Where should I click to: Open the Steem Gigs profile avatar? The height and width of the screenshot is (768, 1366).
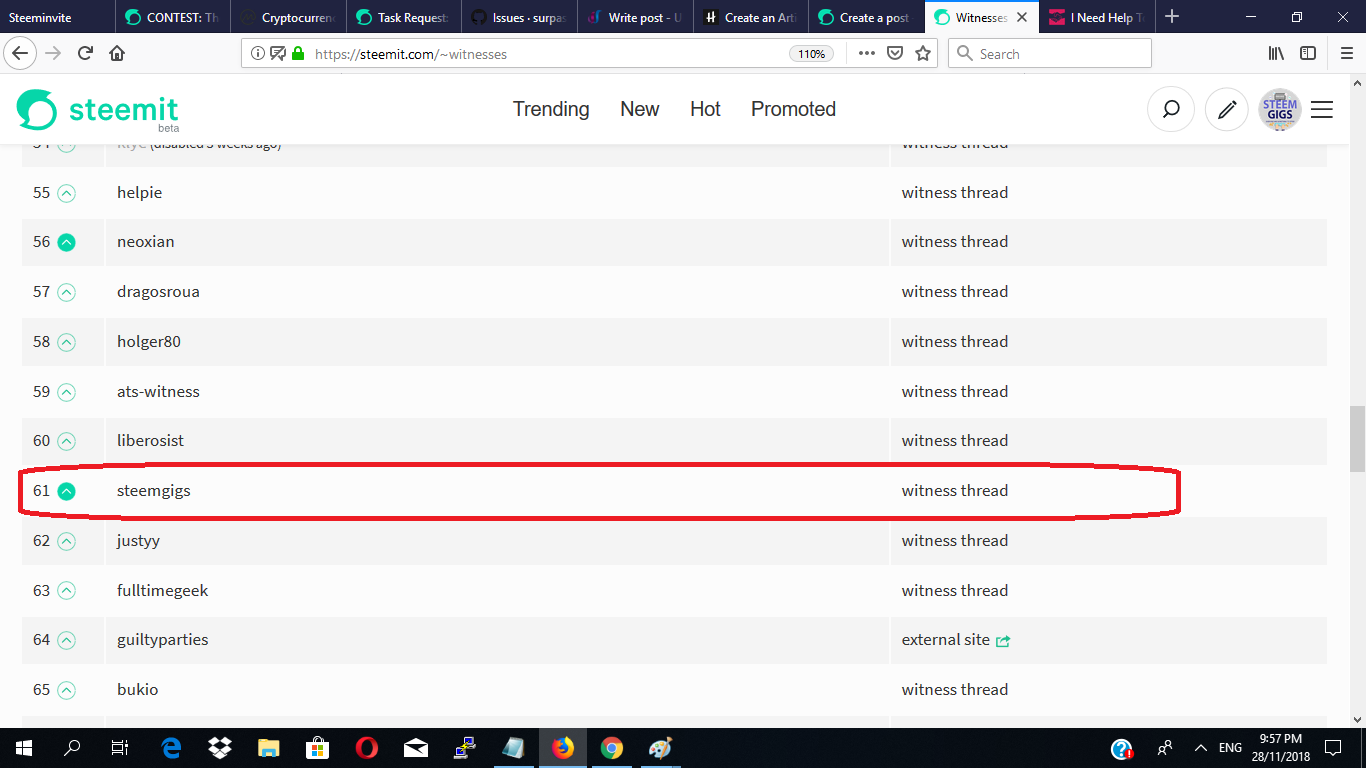click(x=1280, y=110)
